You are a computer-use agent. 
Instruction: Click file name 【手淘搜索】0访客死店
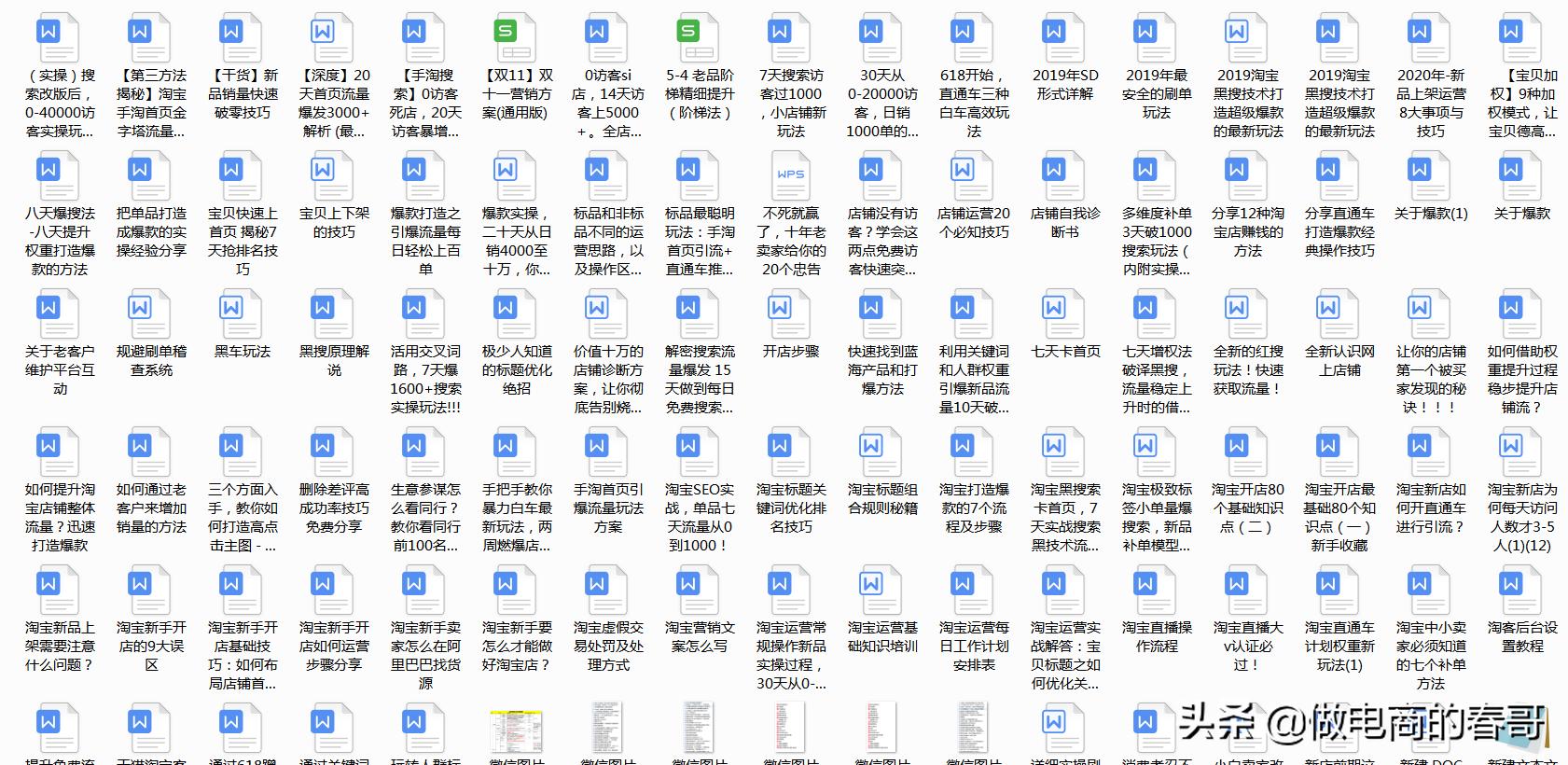point(425,104)
